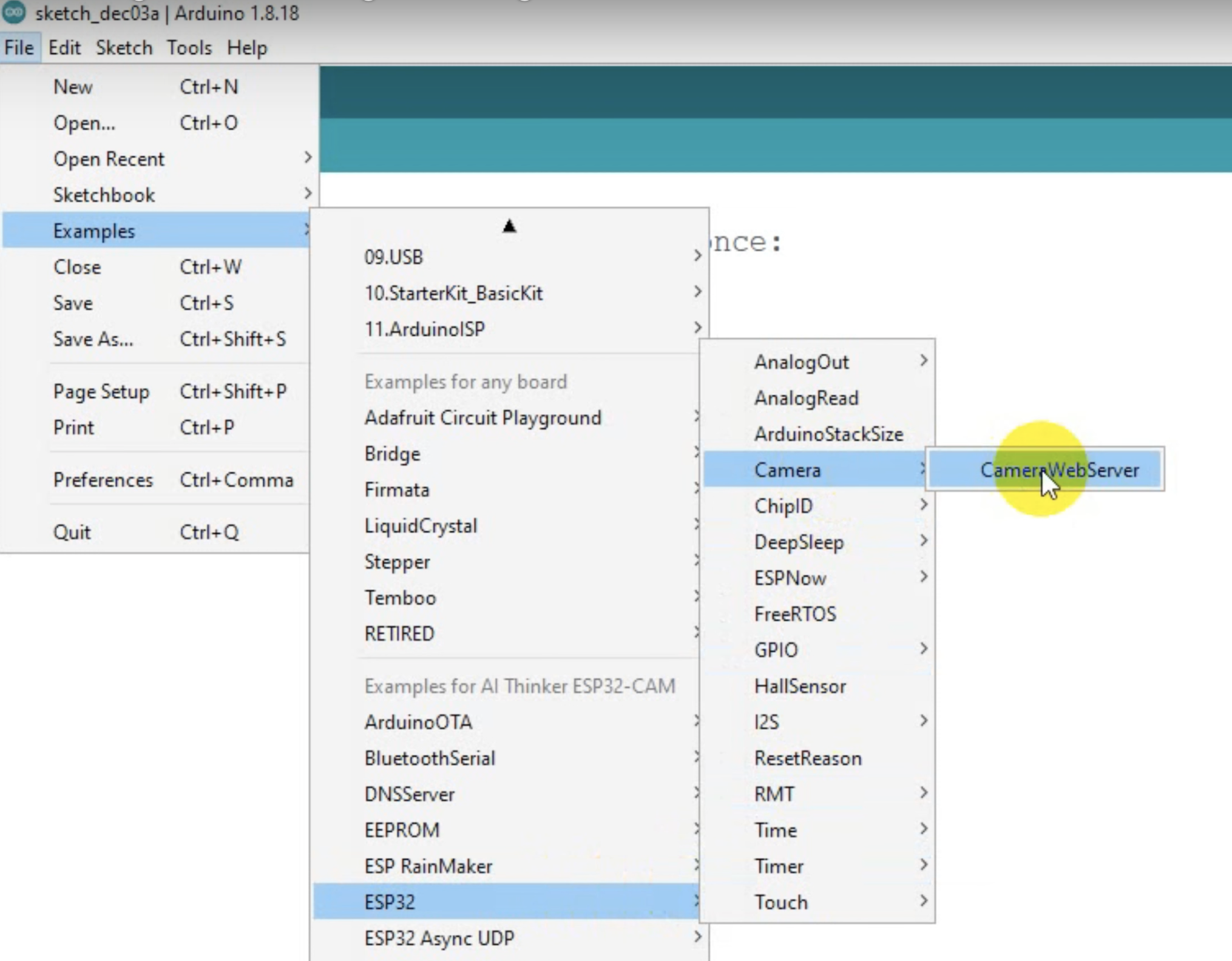
Task: Click the up scroll arrow in Examples submenu
Action: 509,226
